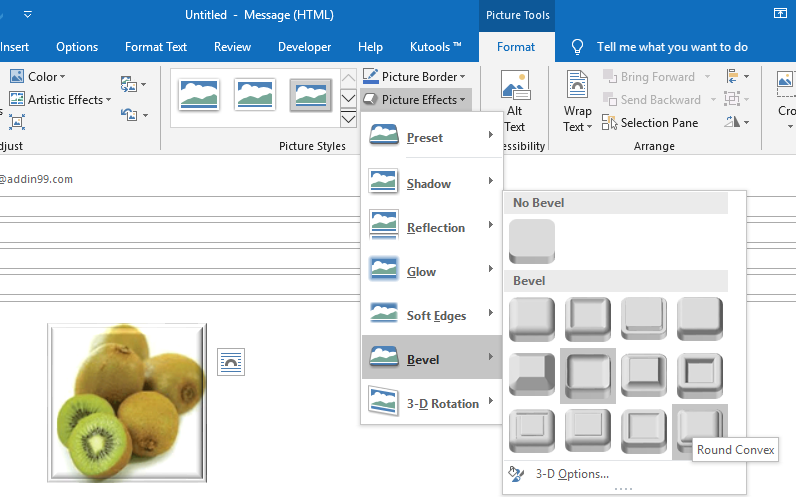
Task: Open Glow effects submenu
Action: (432, 270)
